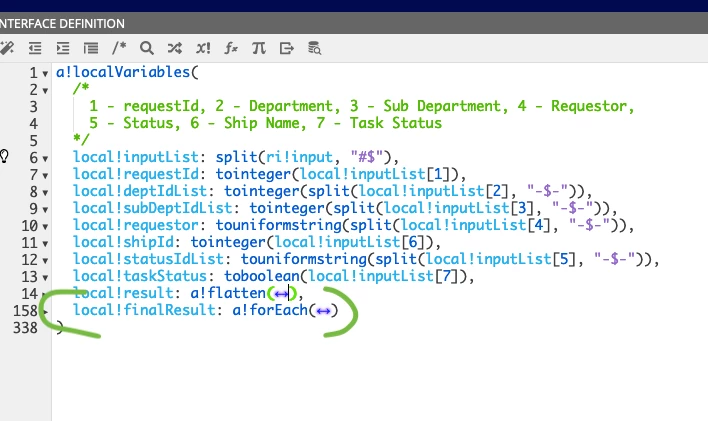
Task: Collapse the comment block at line 2
Action: 45,90
